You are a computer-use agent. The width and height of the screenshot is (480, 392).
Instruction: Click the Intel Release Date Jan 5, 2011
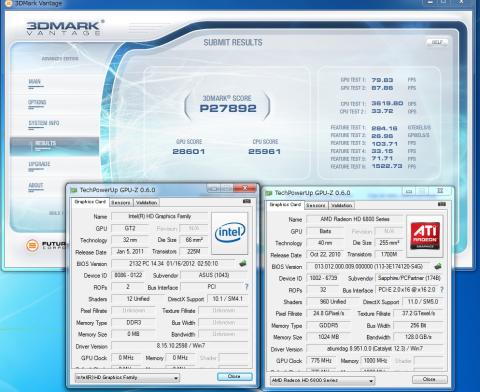click(x=130, y=252)
